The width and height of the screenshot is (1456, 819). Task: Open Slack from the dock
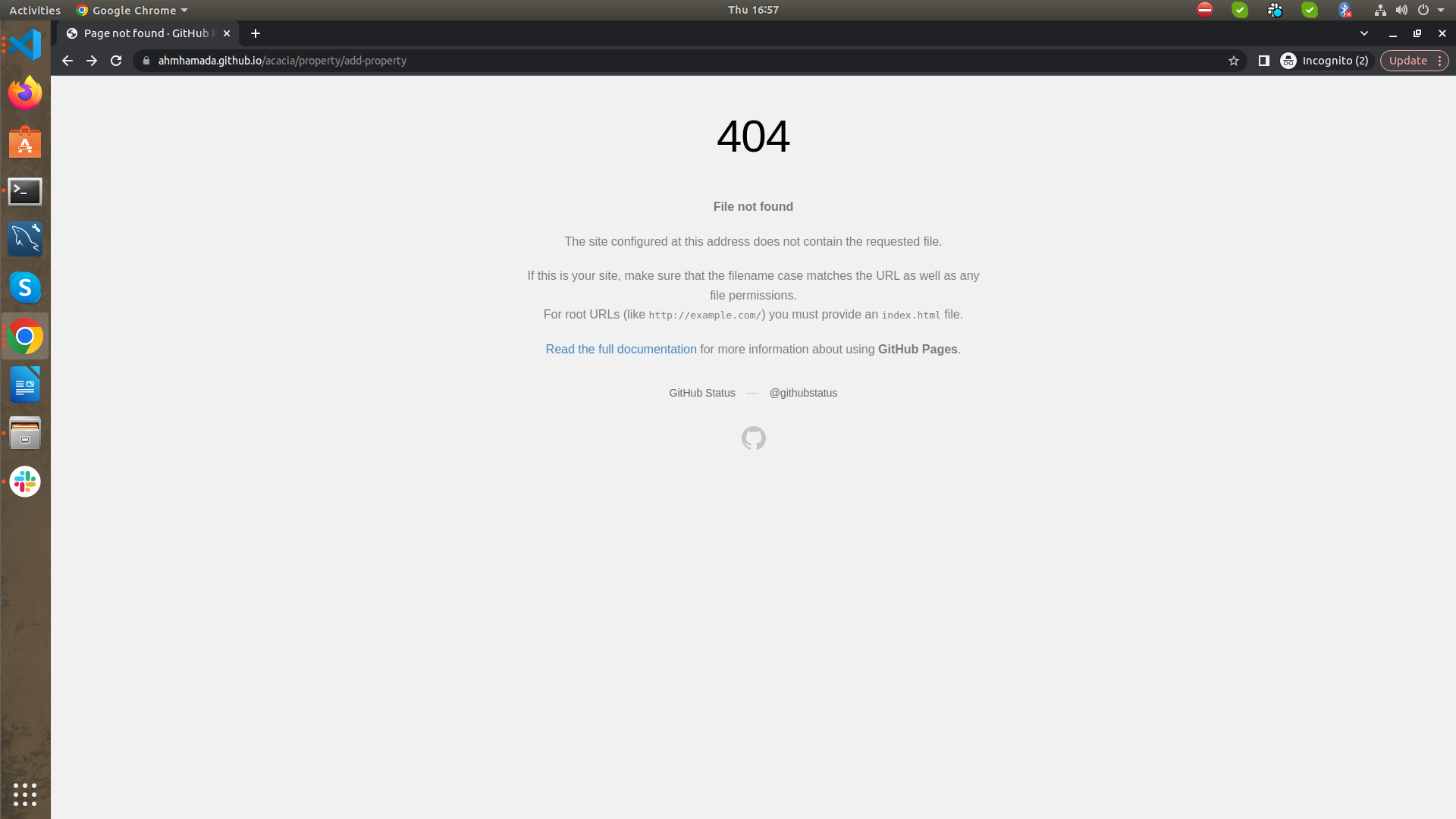click(25, 482)
